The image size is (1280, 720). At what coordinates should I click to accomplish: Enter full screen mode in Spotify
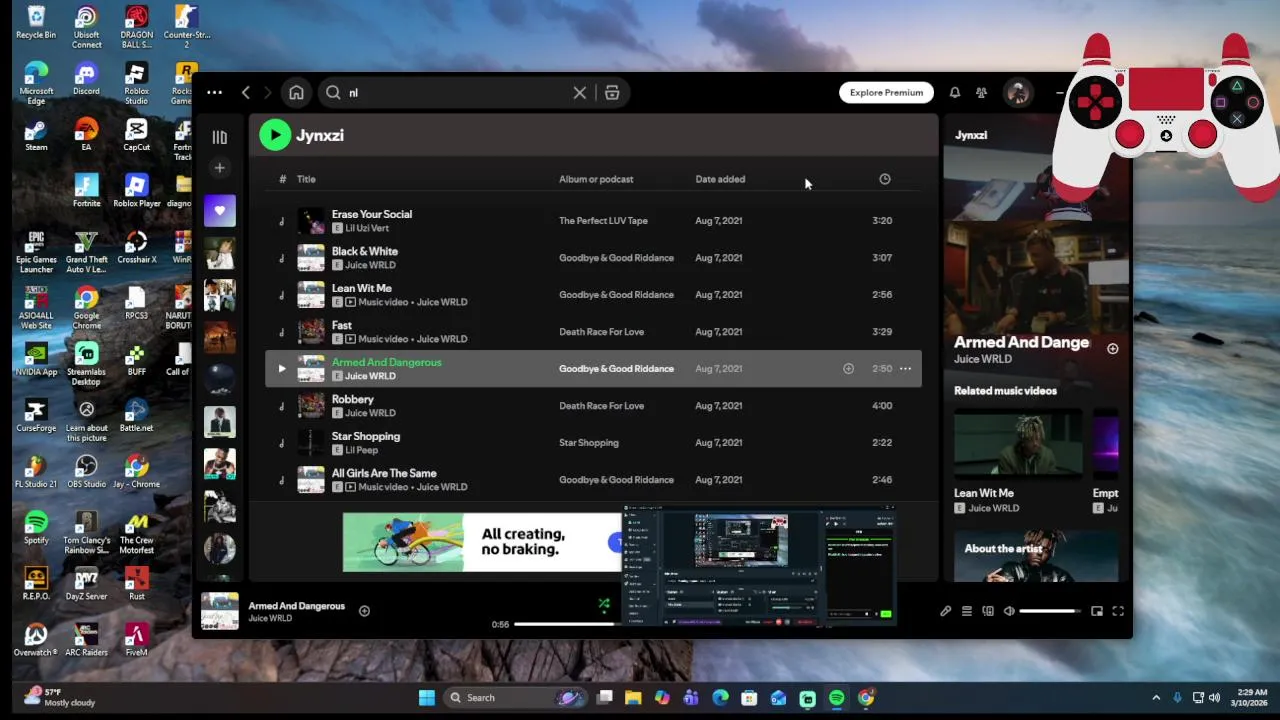(1118, 611)
